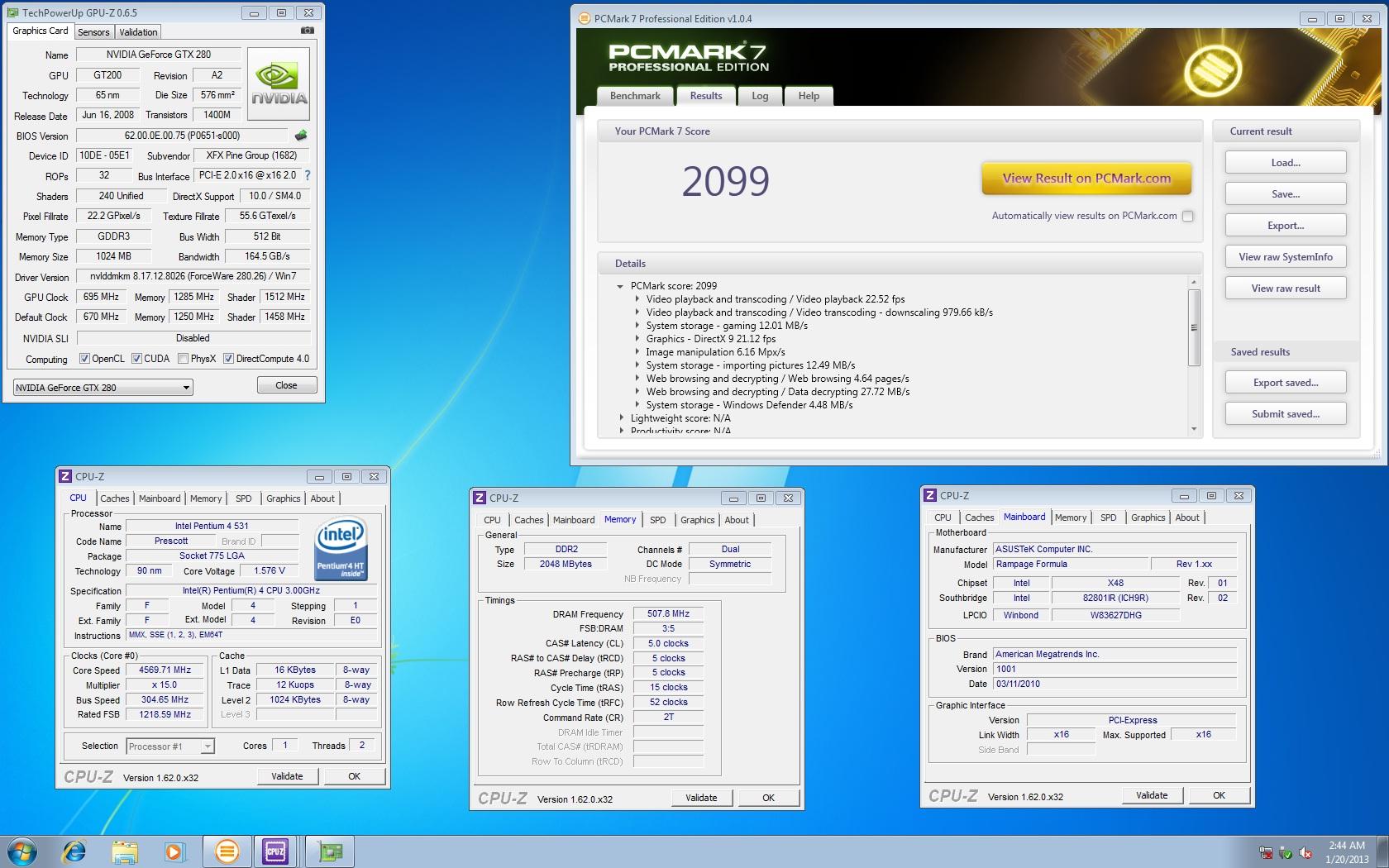This screenshot has height=868, width=1389.
Task: Click the Load... button
Action: click(1286, 163)
